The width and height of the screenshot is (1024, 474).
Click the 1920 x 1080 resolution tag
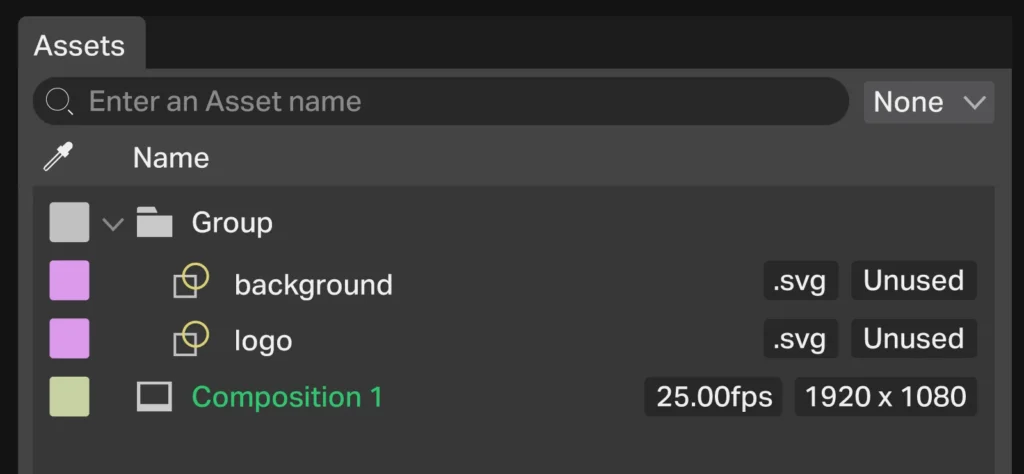coord(886,397)
